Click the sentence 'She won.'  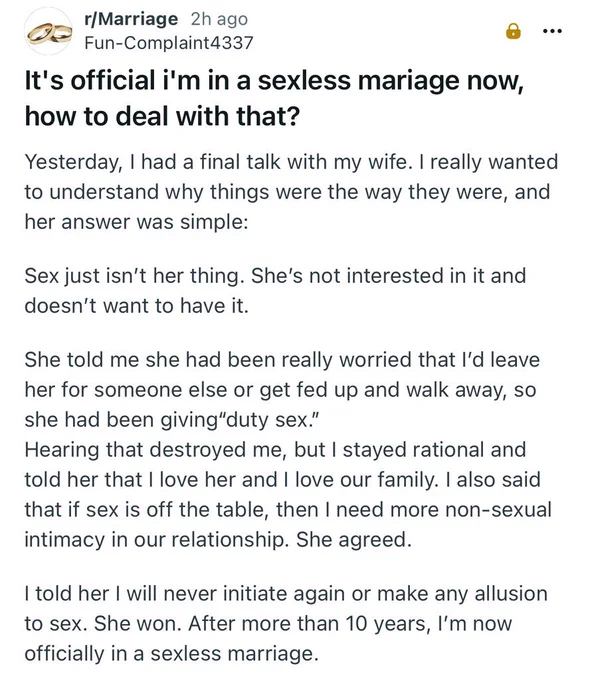(138, 624)
